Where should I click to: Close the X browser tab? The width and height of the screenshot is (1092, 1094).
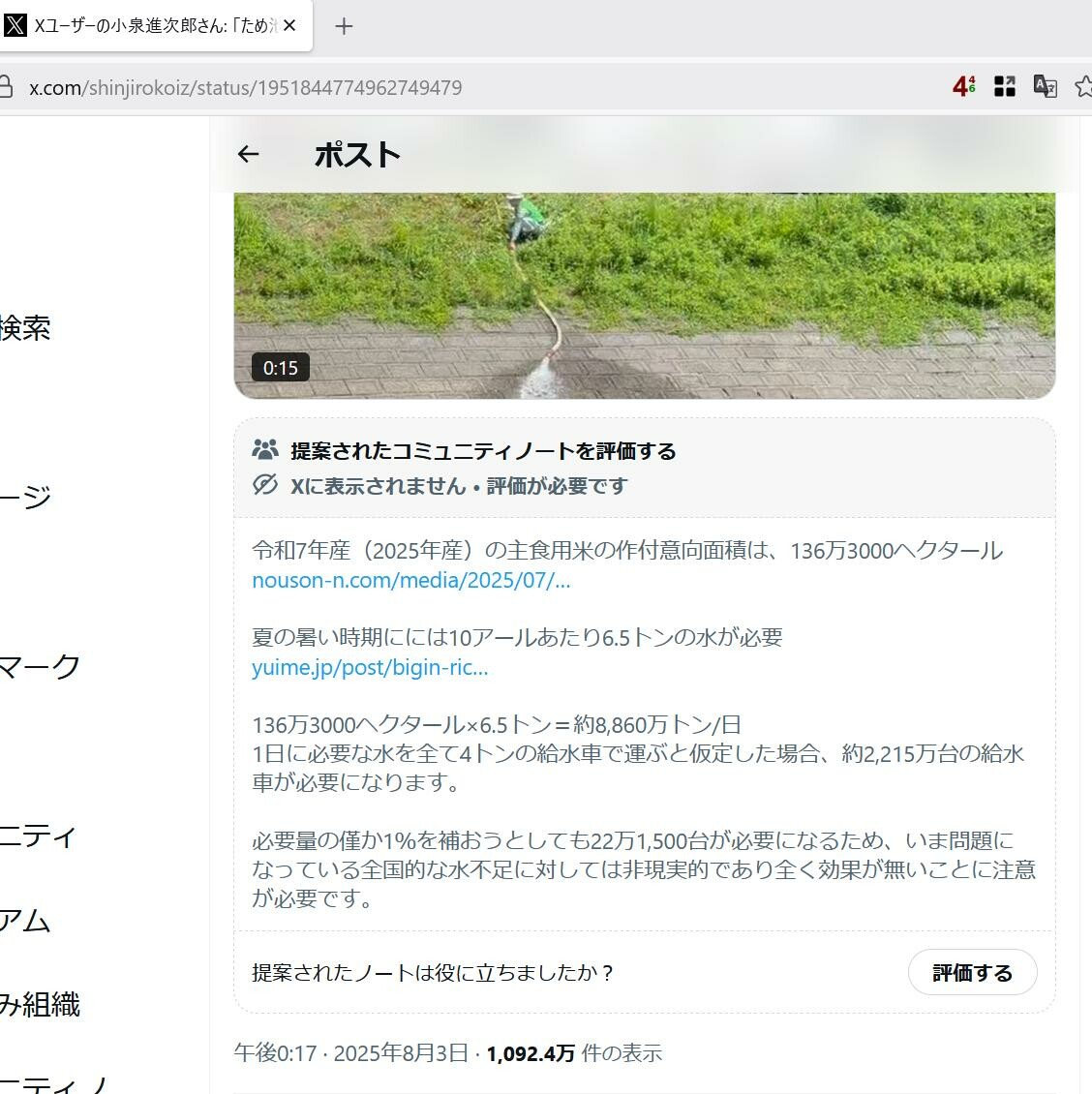(x=289, y=26)
